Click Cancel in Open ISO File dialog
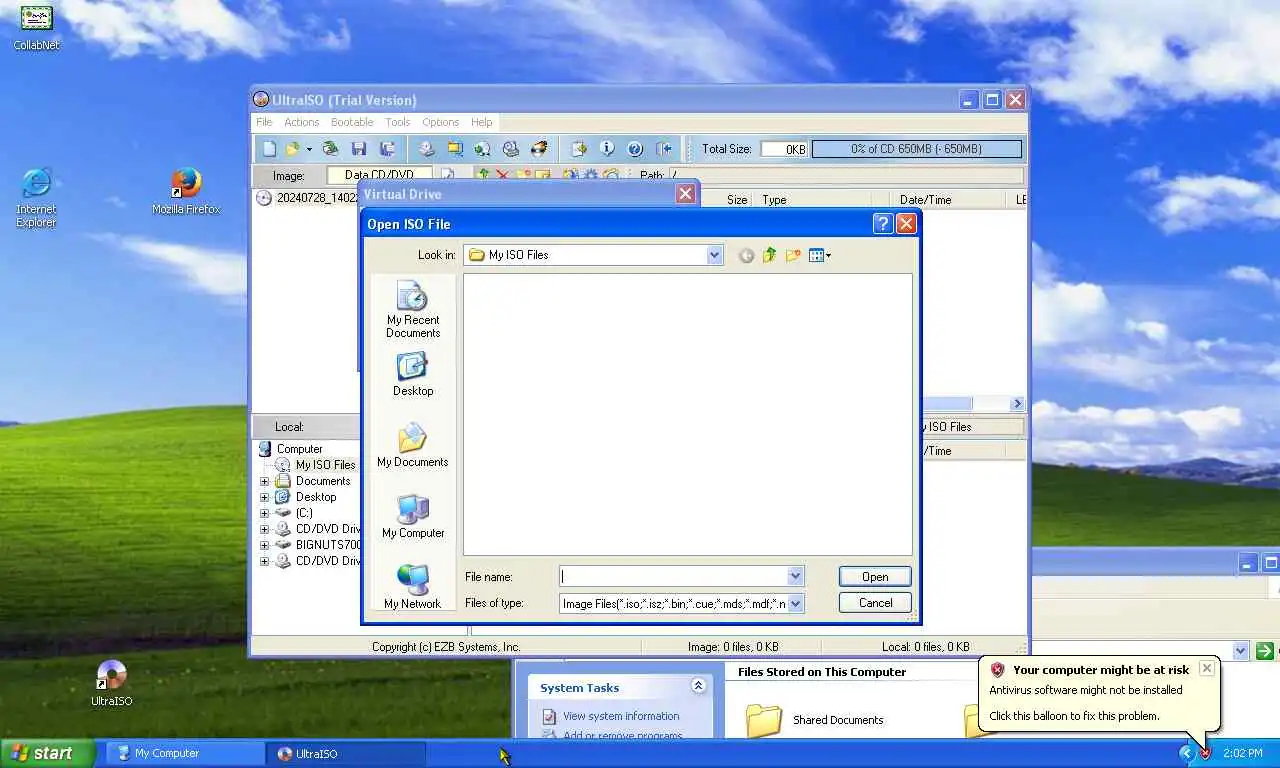 pyautogui.click(x=875, y=603)
